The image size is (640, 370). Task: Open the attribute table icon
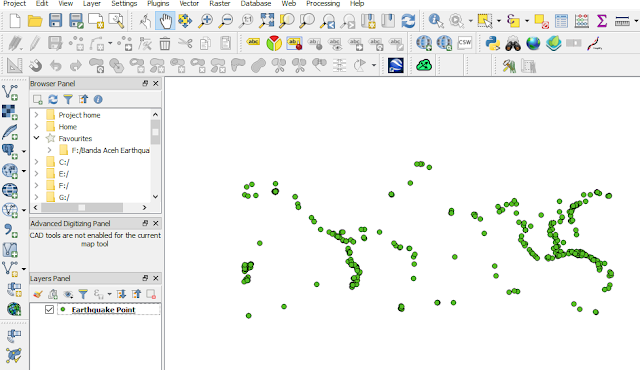[x=561, y=21]
